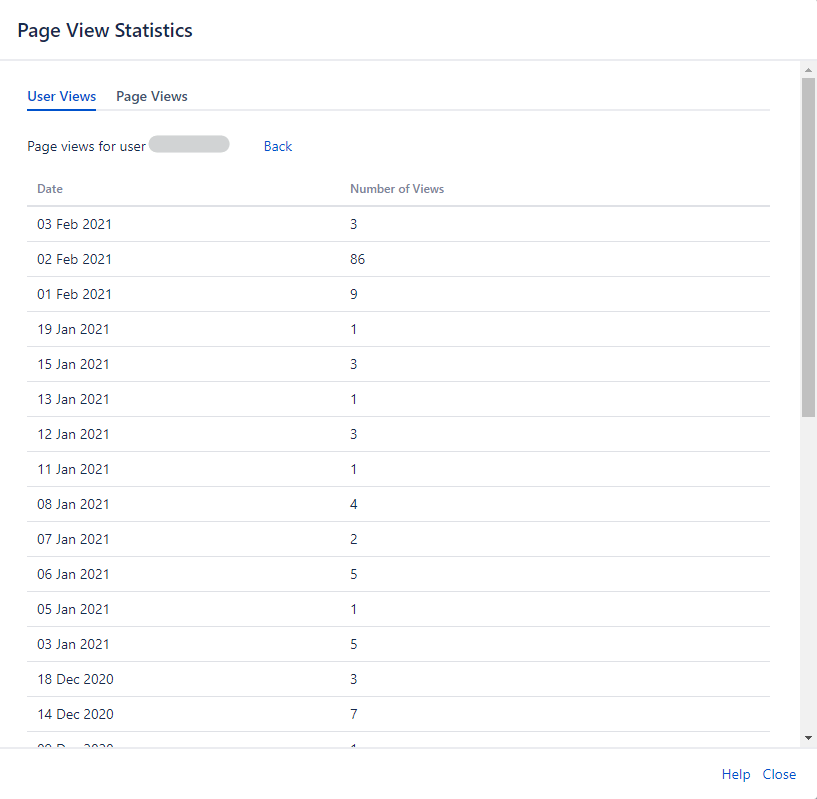Click the 86 views value
This screenshot has width=817, height=799.
[357, 259]
